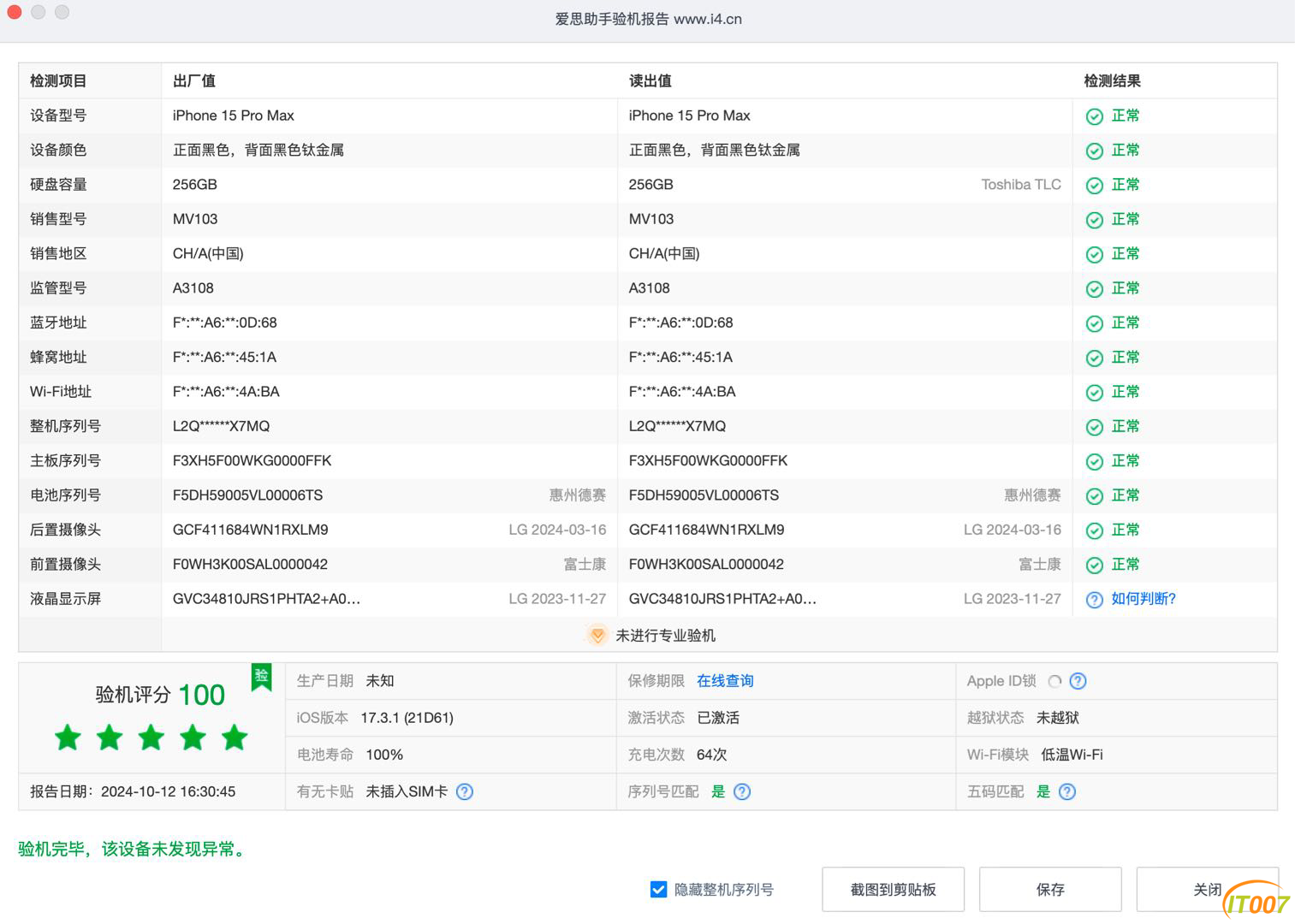Click 电池寿命 value 100%
Viewport: 1295px width, 924px height.
coord(384,755)
